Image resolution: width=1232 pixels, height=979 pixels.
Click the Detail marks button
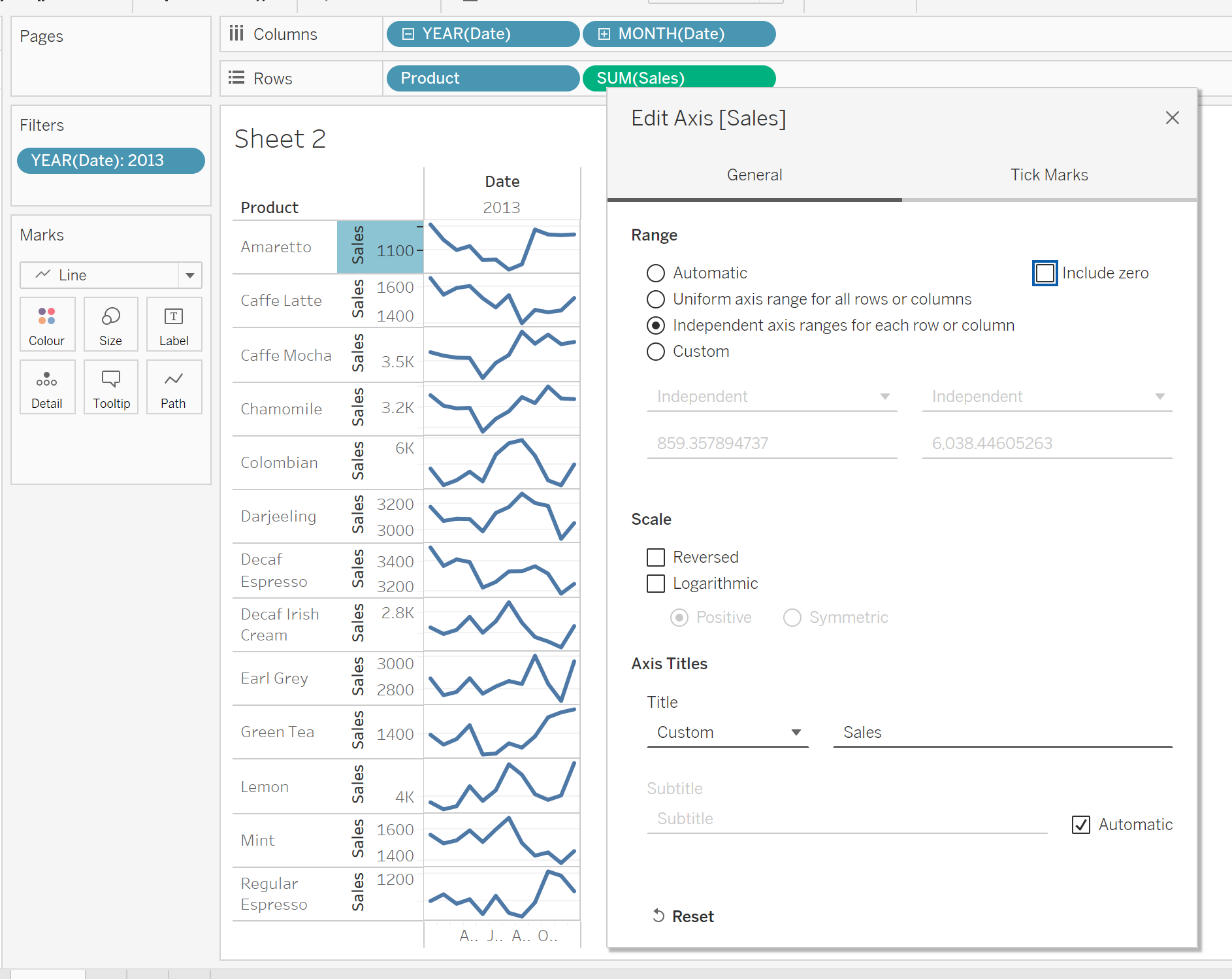(47, 387)
